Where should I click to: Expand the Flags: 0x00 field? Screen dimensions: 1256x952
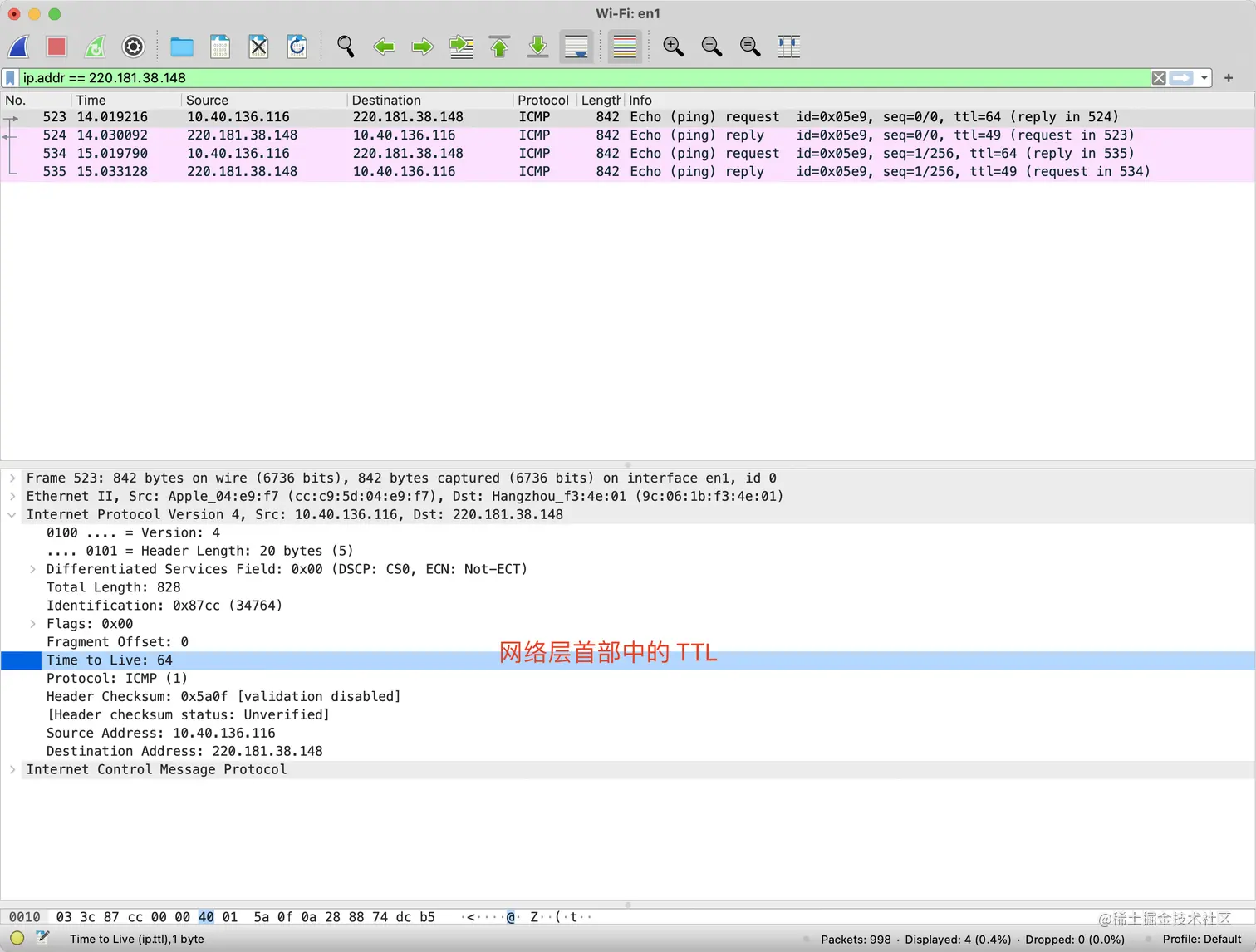32,624
